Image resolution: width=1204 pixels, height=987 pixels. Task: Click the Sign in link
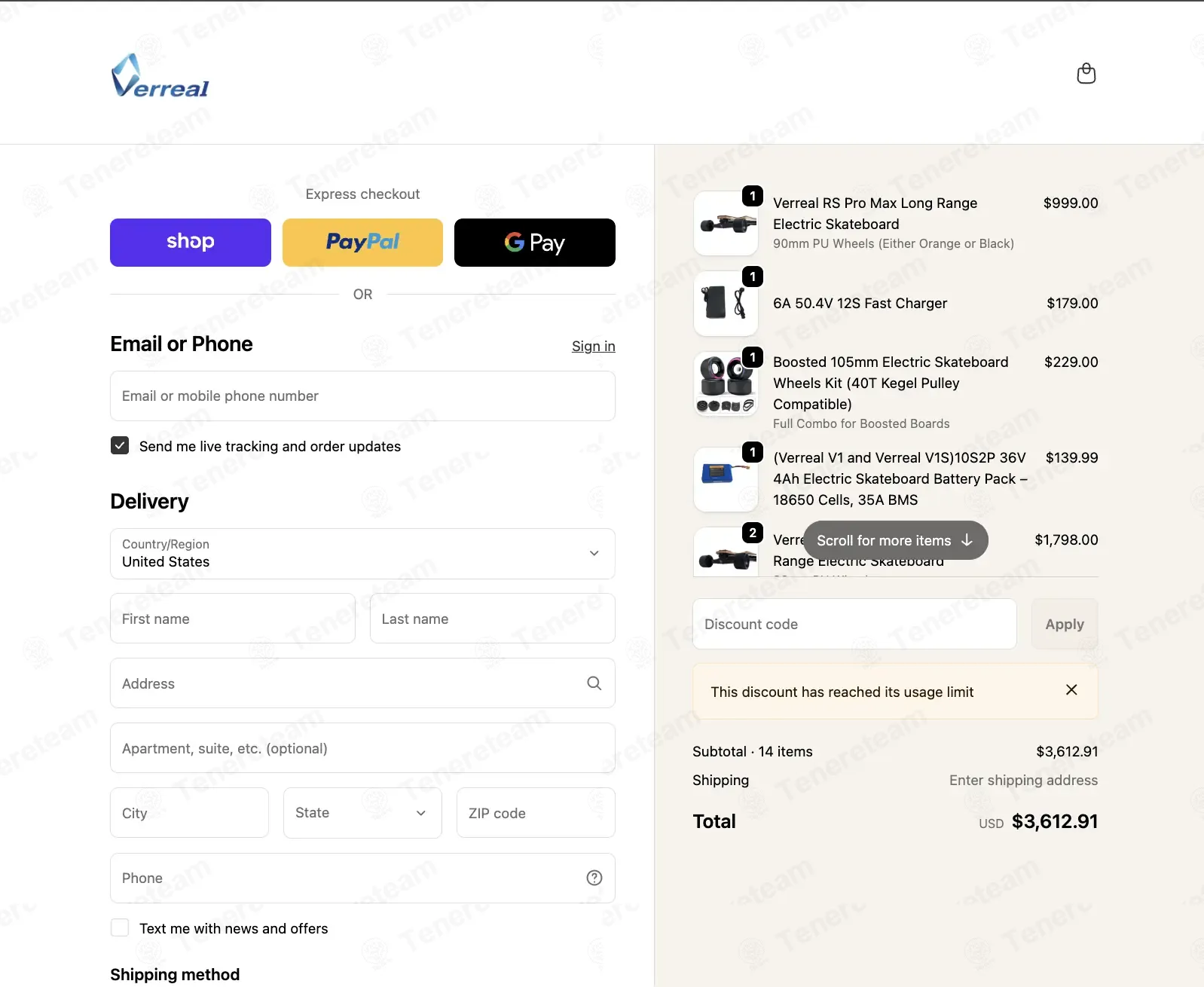tap(594, 346)
